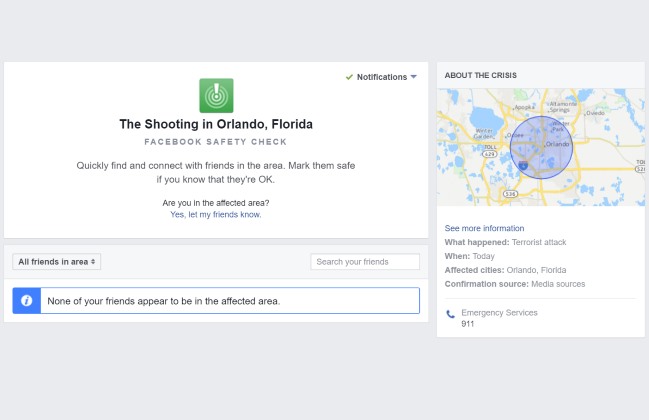Select 'Yes, let my friends know' link

point(216,214)
